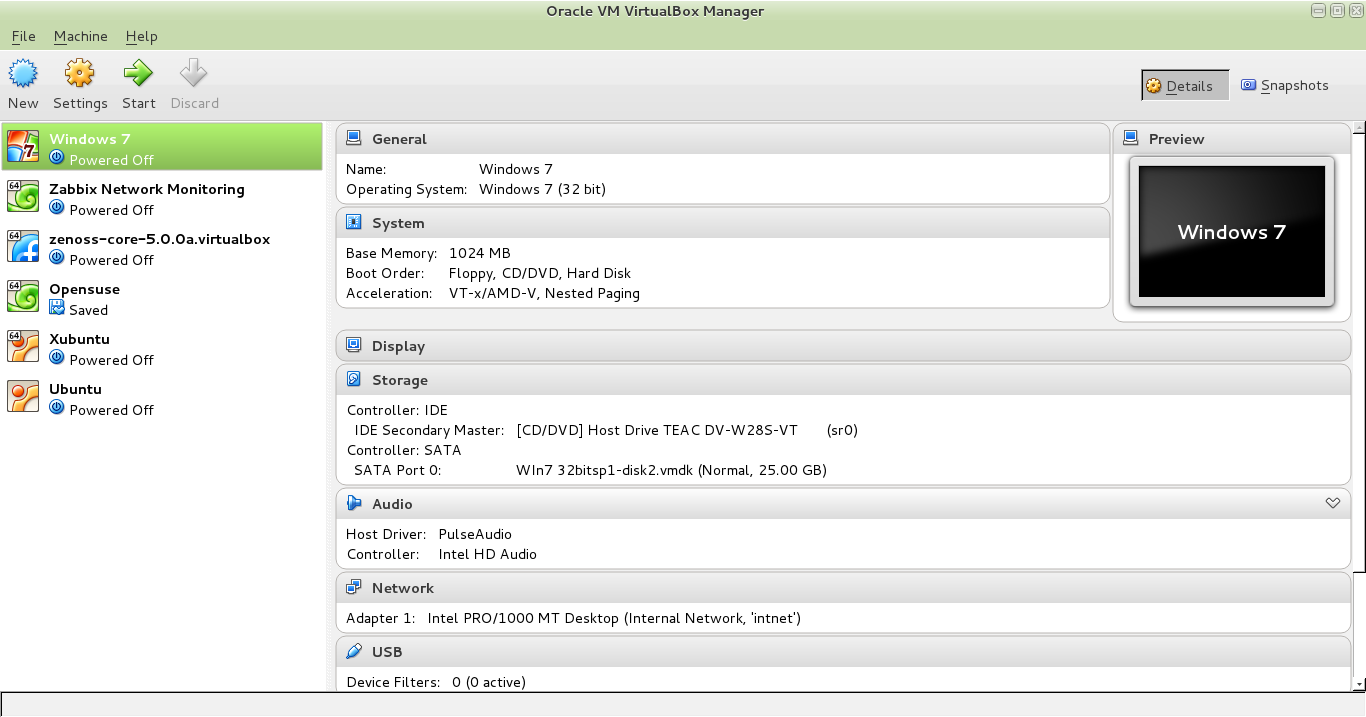Select the Zabbix Network Monitoring list entry
Viewport: 1366px width, 717px height.
(x=162, y=198)
